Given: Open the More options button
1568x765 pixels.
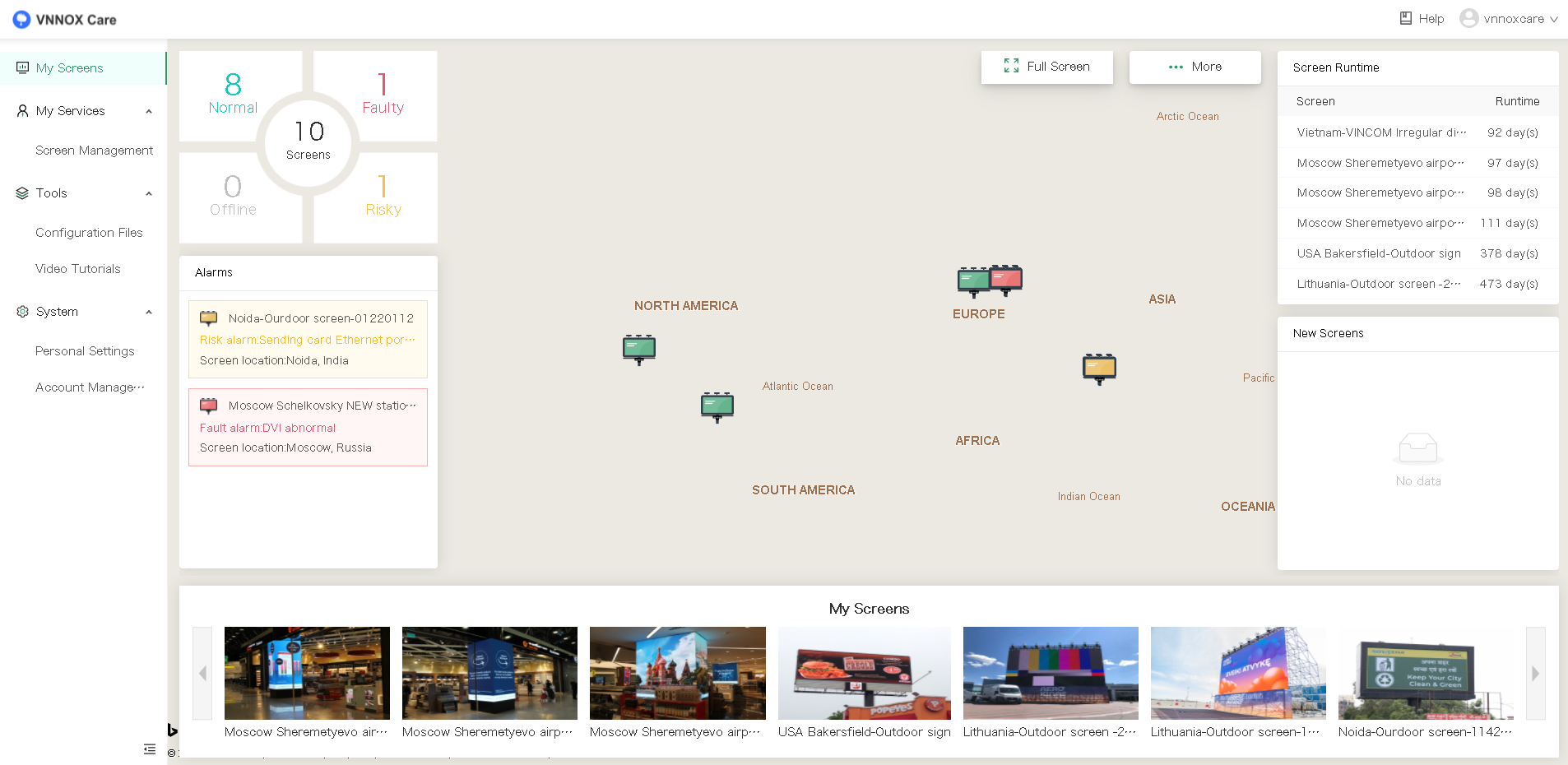Looking at the screenshot, I should click(x=1195, y=67).
